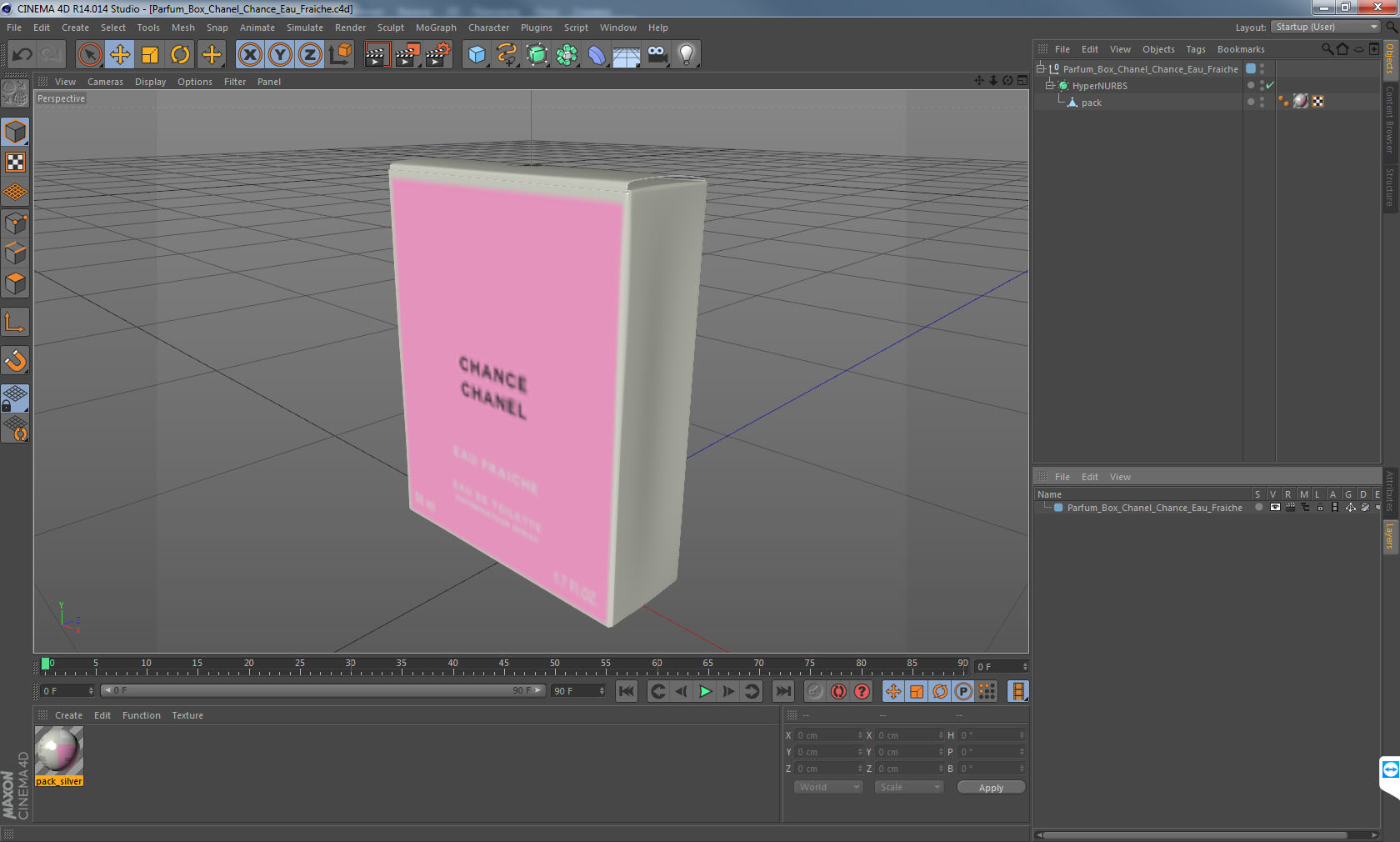The image size is (1400, 842).
Task: Open the Sculpt menu
Action: click(390, 28)
